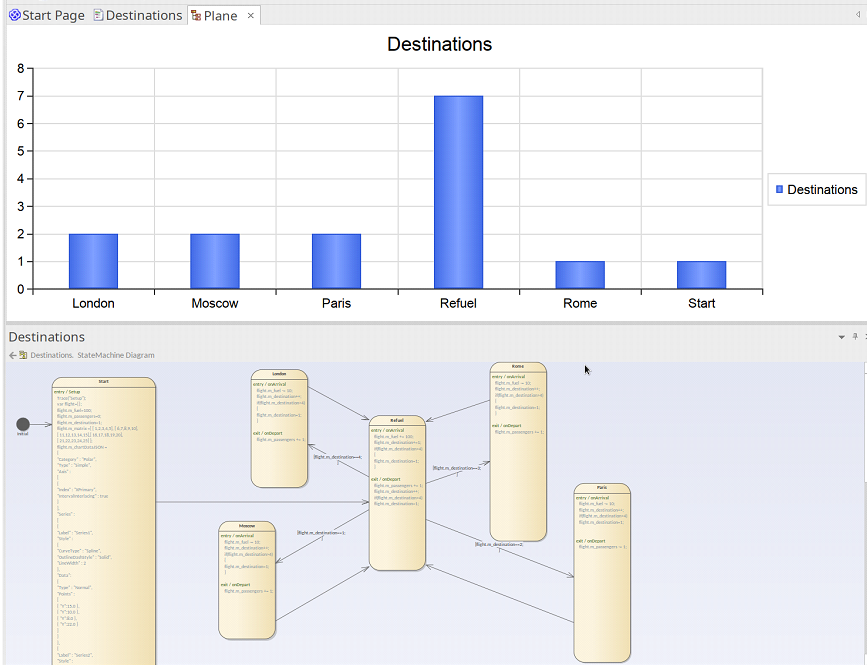Click the StateMachine diagram icon in breadcrumb
This screenshot has height=665, width=867.
(23, 355)
